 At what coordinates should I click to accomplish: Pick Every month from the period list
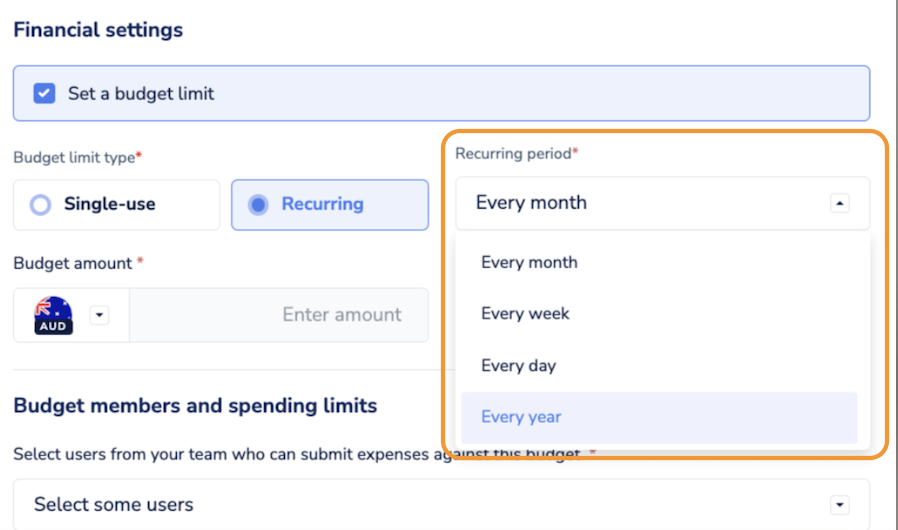point(529,262)
